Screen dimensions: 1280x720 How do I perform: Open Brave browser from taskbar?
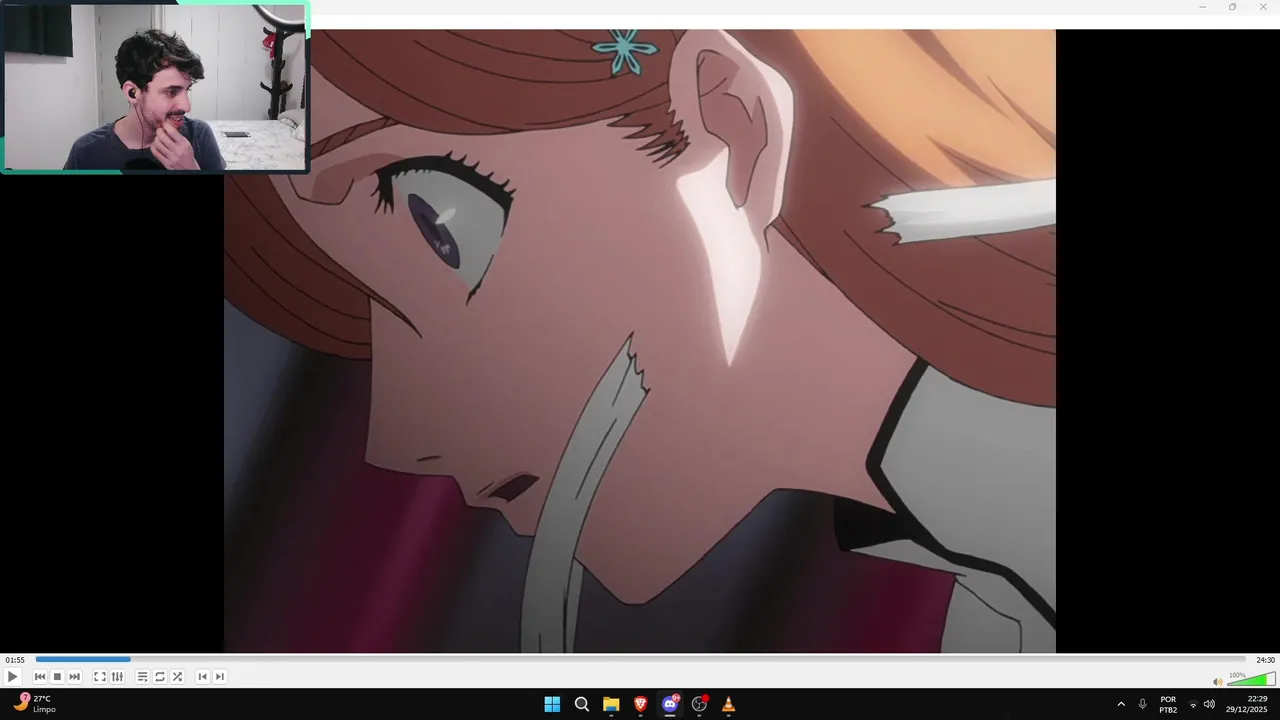(640, 704)
